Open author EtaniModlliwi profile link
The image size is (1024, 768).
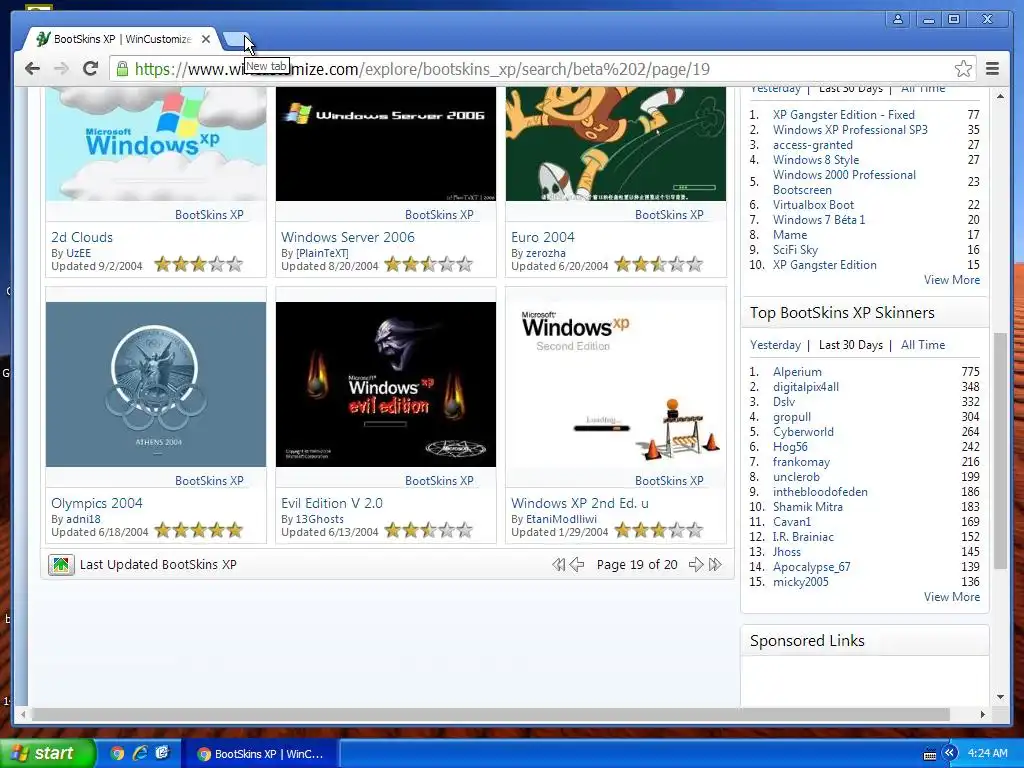562,520
